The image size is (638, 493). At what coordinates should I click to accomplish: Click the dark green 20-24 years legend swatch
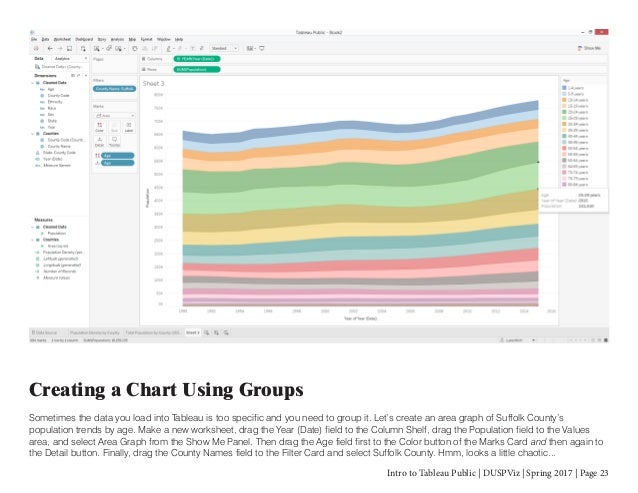pyautogui.click(x=564, y=112)
